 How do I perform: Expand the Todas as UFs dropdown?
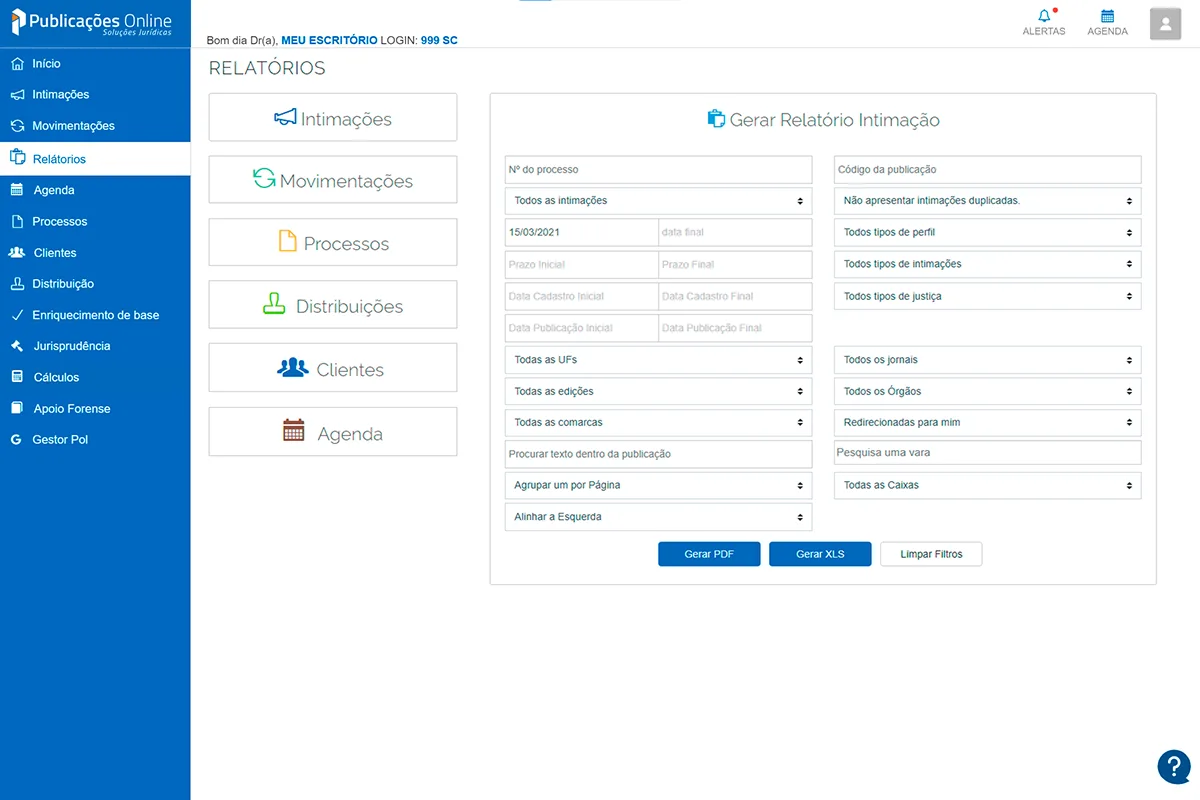pos(658,360)
